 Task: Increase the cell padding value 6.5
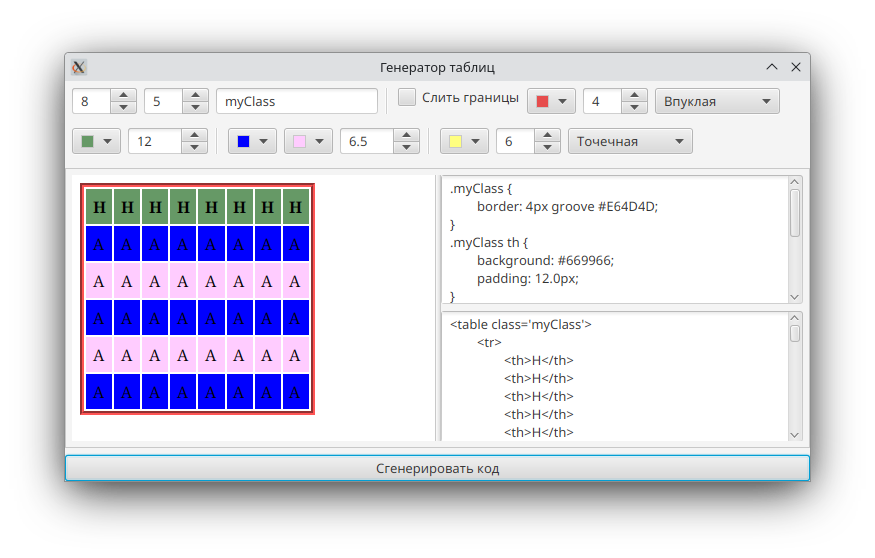(x=406, y=136)
